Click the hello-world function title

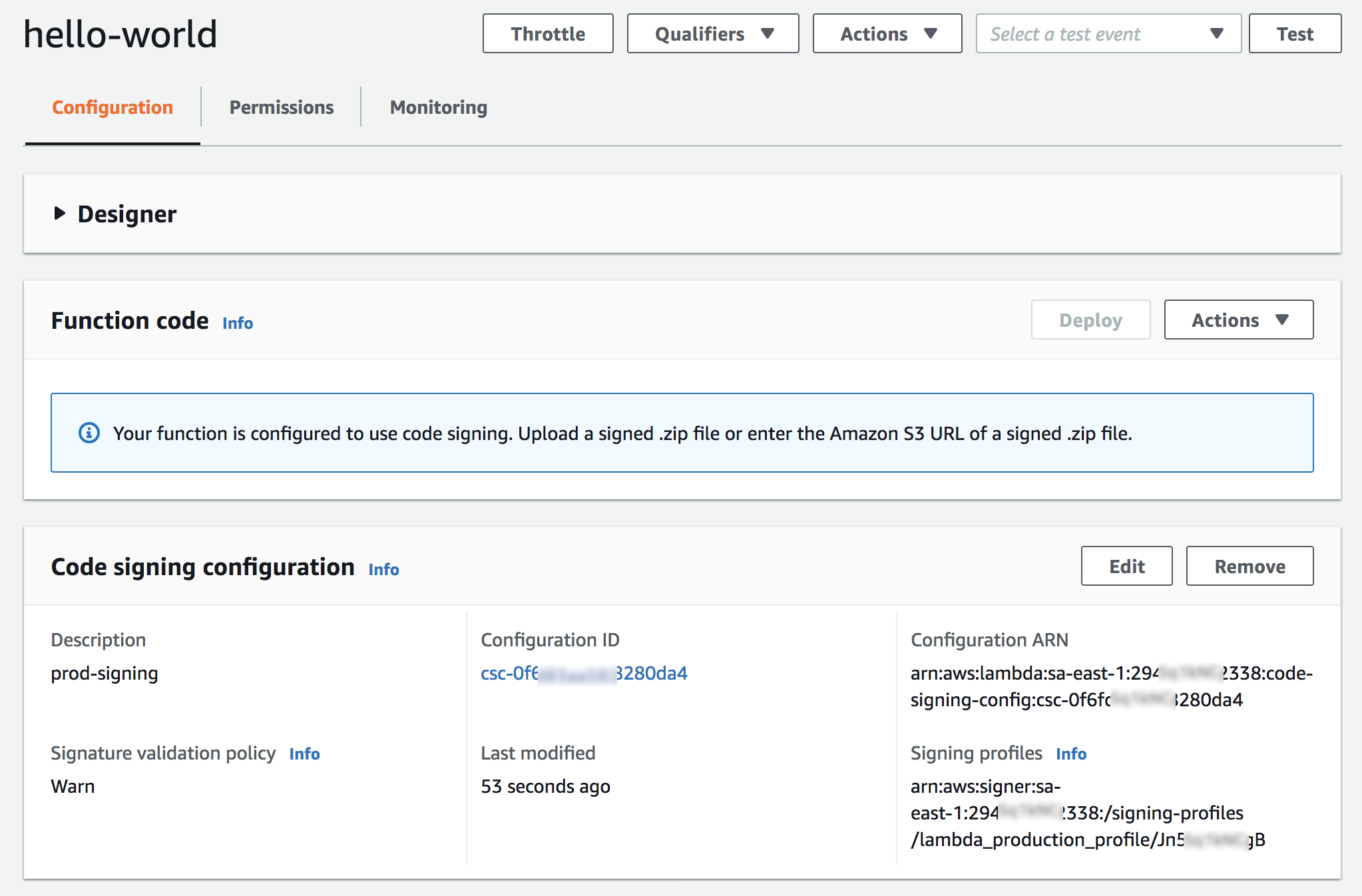click(x=120, y=34)
